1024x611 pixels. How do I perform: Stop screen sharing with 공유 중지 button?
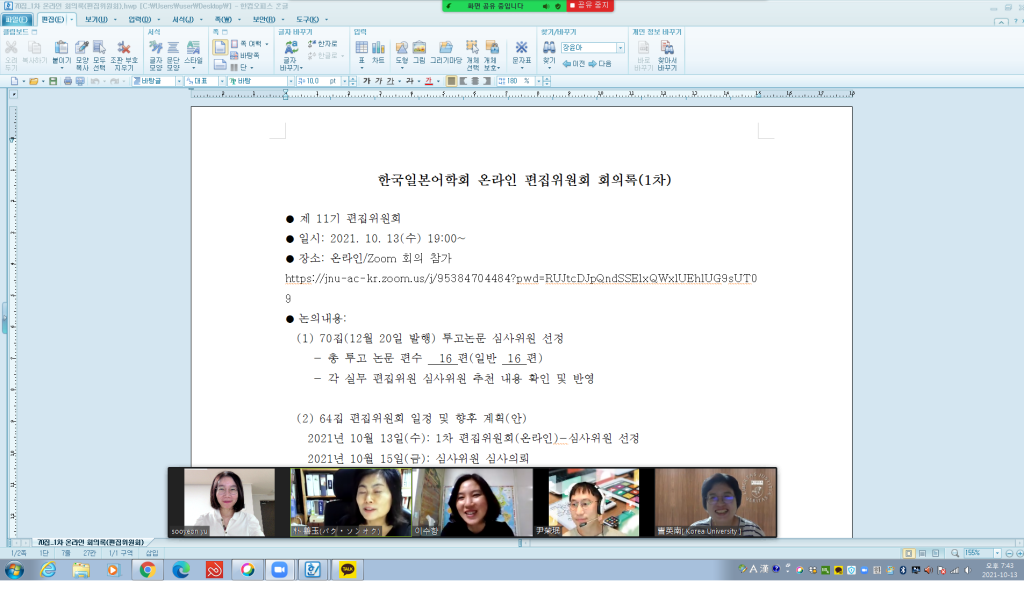pyautogui.click(x=590, y=5)
